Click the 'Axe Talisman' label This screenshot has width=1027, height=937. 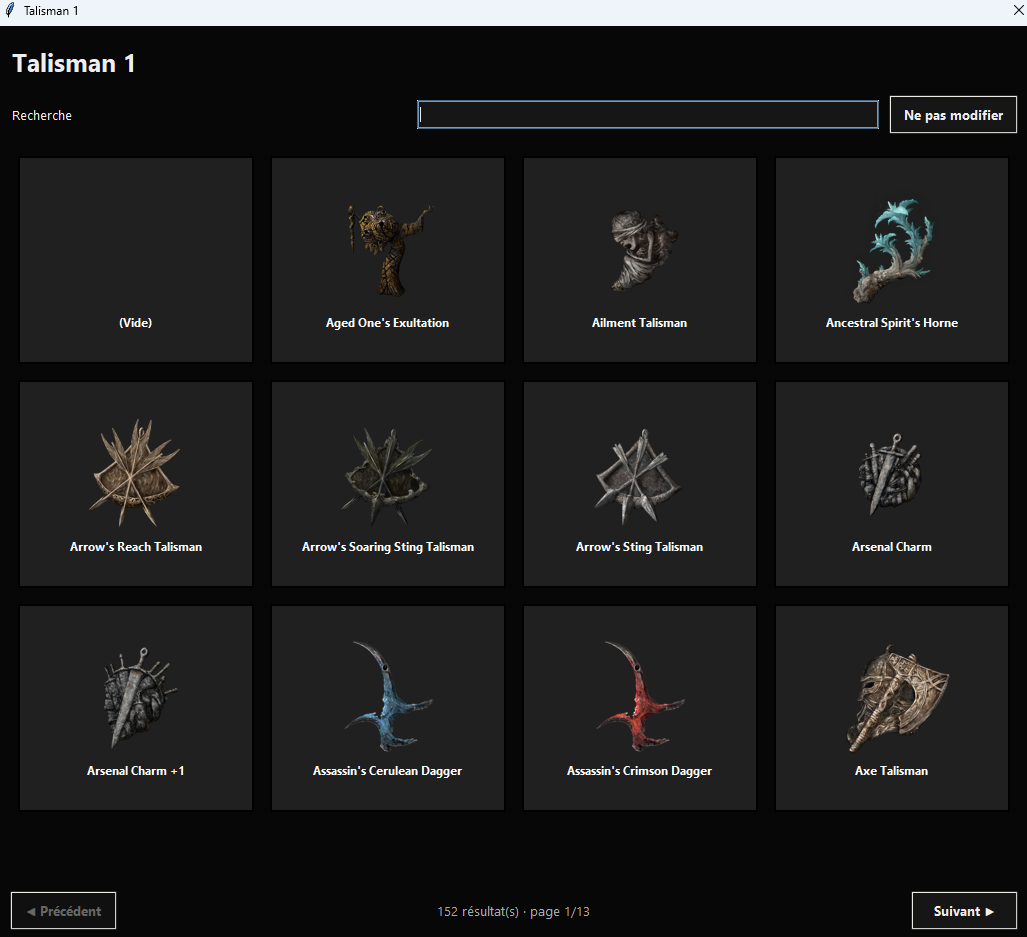click(891, 771)
